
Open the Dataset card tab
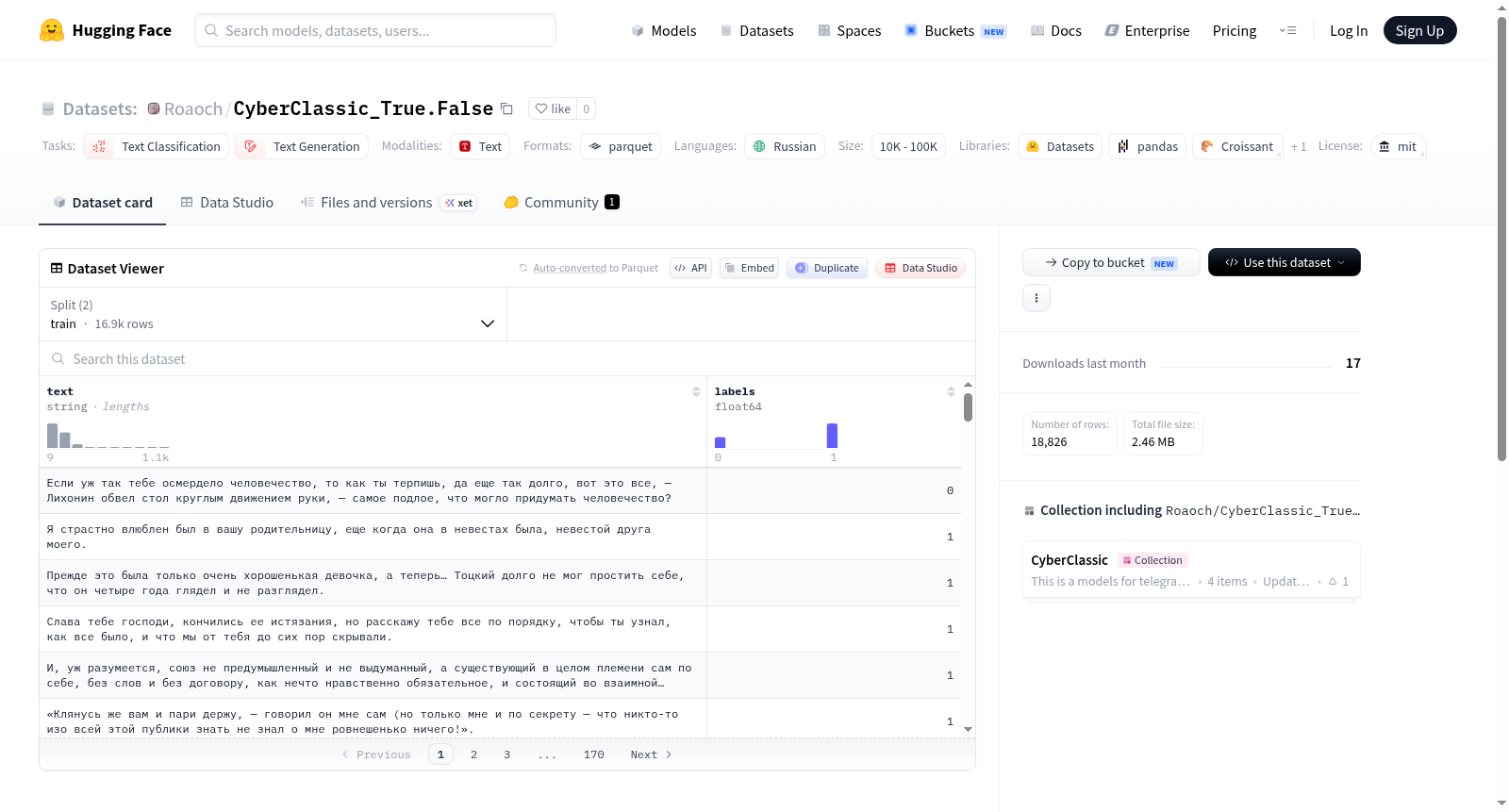pos(102,203)
